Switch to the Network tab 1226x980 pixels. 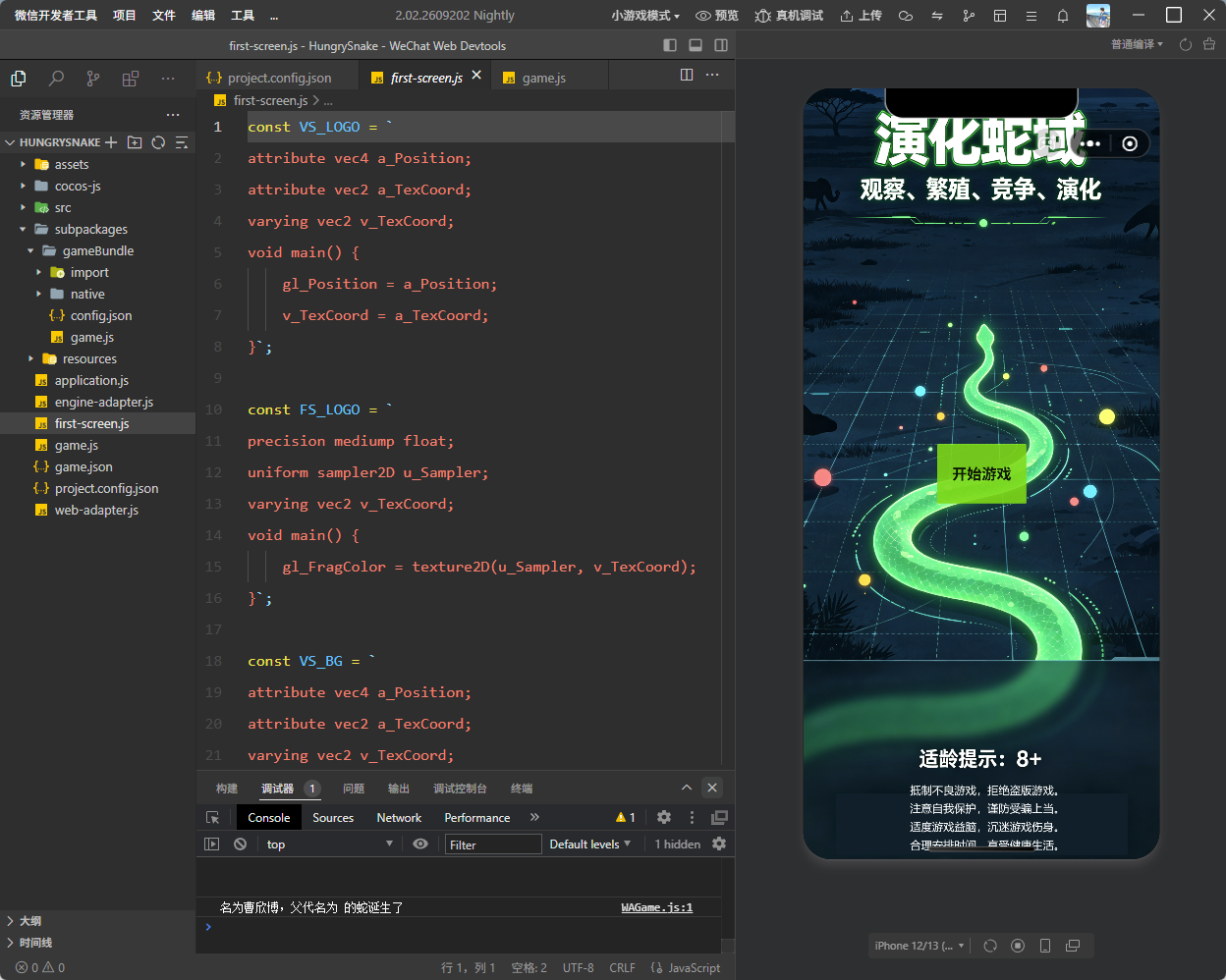(399, 817)
